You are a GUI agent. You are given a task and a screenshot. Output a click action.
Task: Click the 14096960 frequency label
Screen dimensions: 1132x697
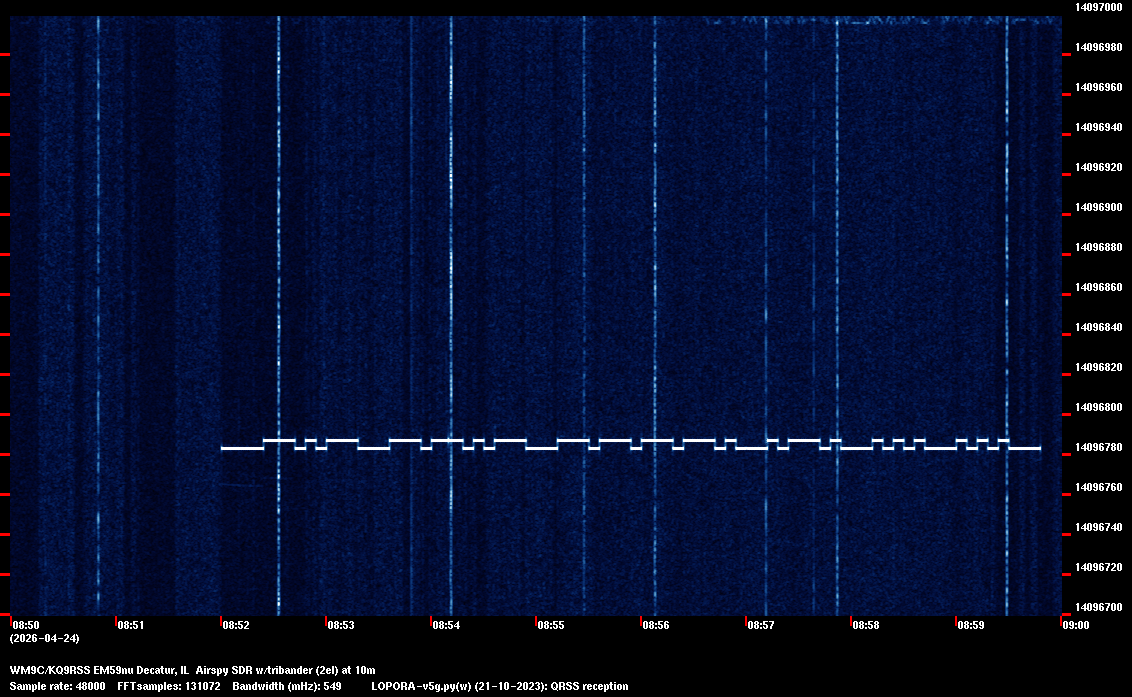[1097, 87]
